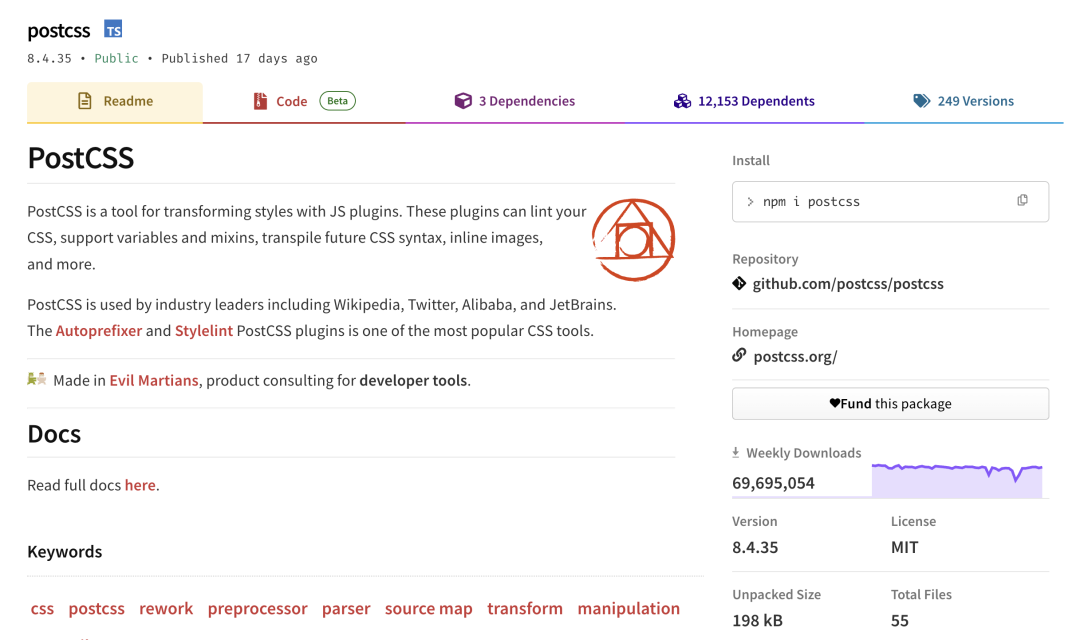Open the Code Beta tab
Image resolution: width=1080 pixels, height=640 pixels.
tap(303, 101)
